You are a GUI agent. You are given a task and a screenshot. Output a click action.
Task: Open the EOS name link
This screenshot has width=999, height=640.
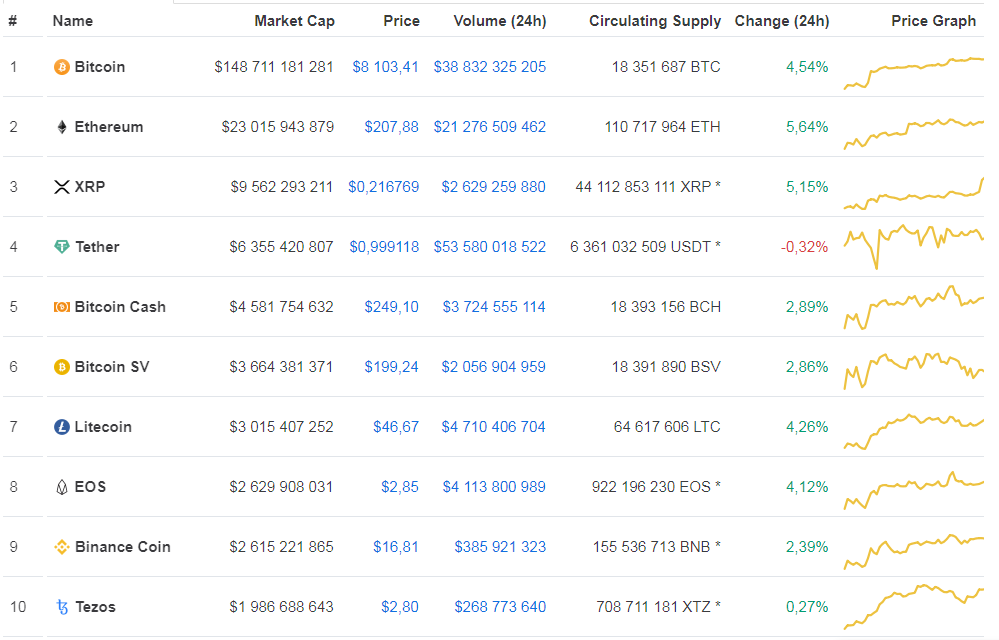click(90, 487)
